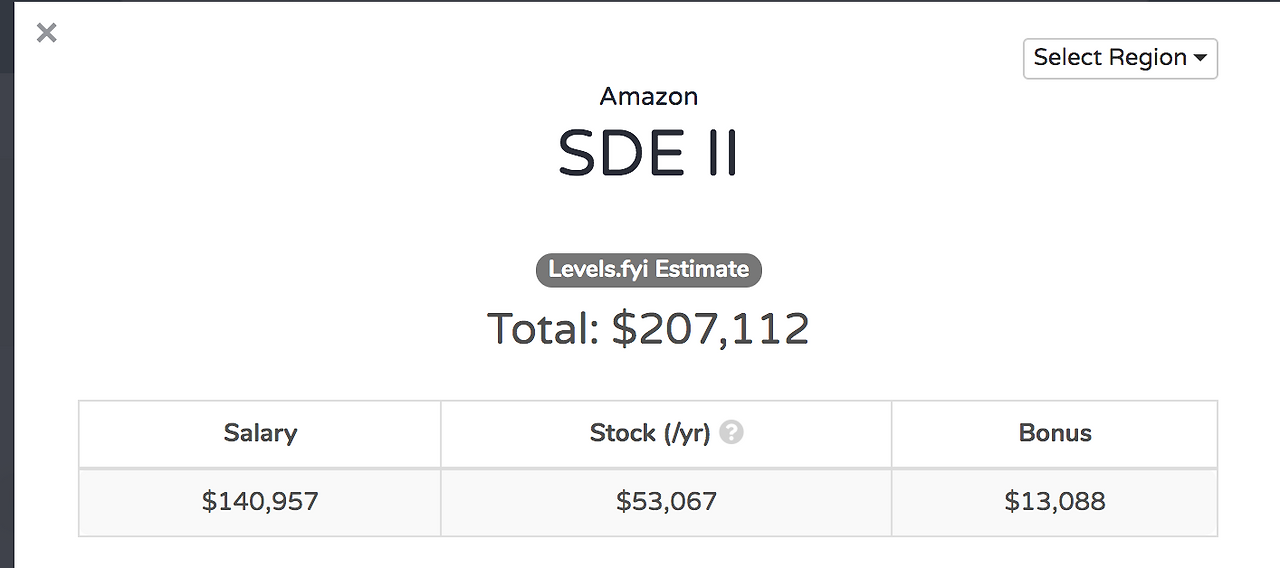Image resolution: width=1280 pixels, height=568 pixels.
Task: Click the Select Region label text
Action: point(1109,58)
